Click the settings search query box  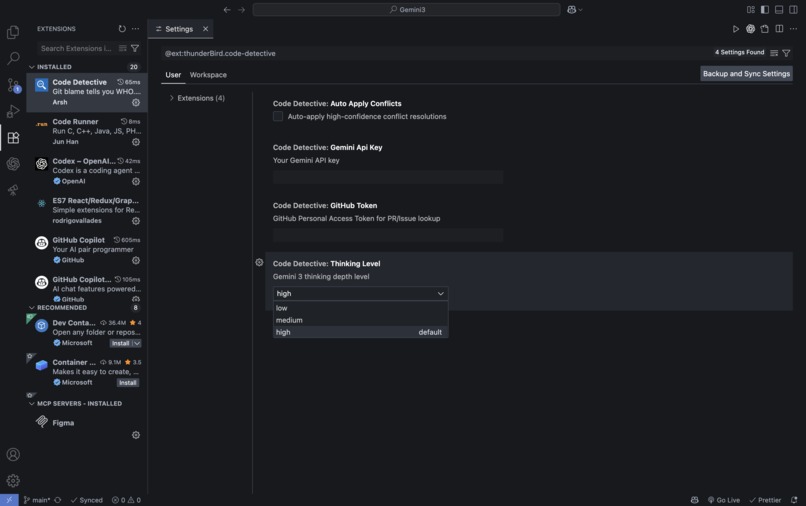[437, 53]
